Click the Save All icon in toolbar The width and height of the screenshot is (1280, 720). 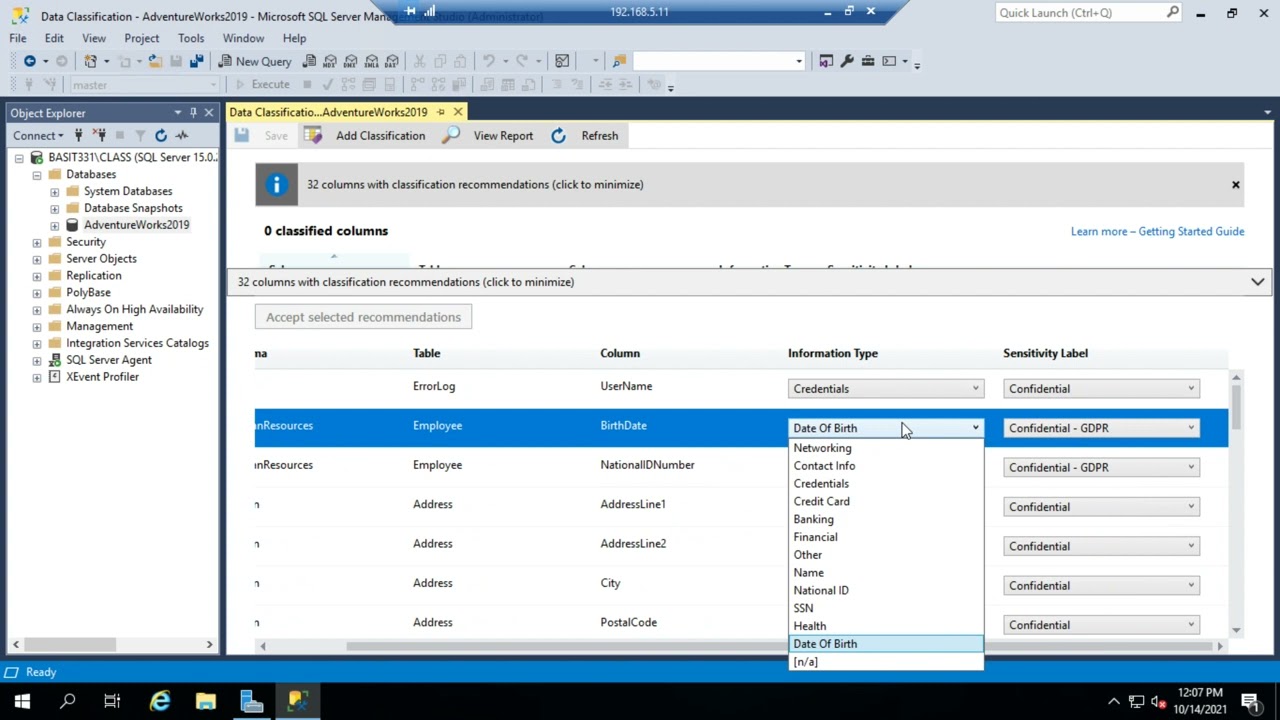tap(196, 61)
